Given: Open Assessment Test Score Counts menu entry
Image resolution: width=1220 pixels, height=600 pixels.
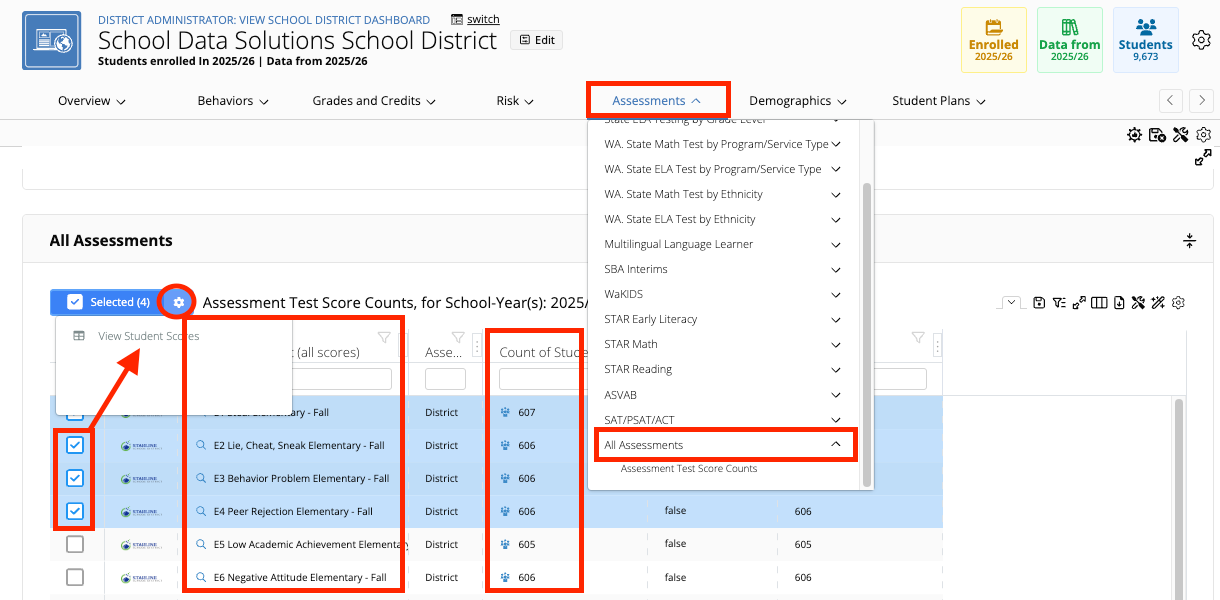Looking at the screenshot, I should click(x=689, y=468).
